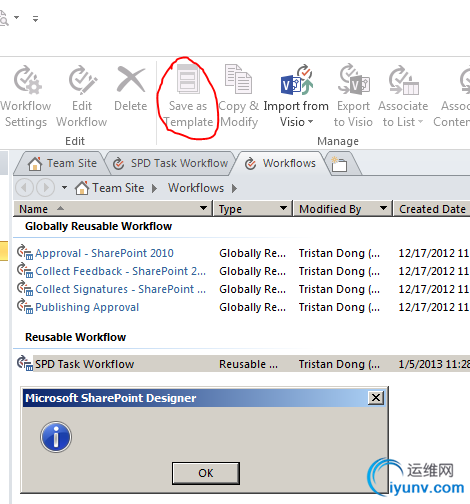Switch to the Team Site tab
The height and width of the screenshot is (504, 470).
(x=62, y=163)
